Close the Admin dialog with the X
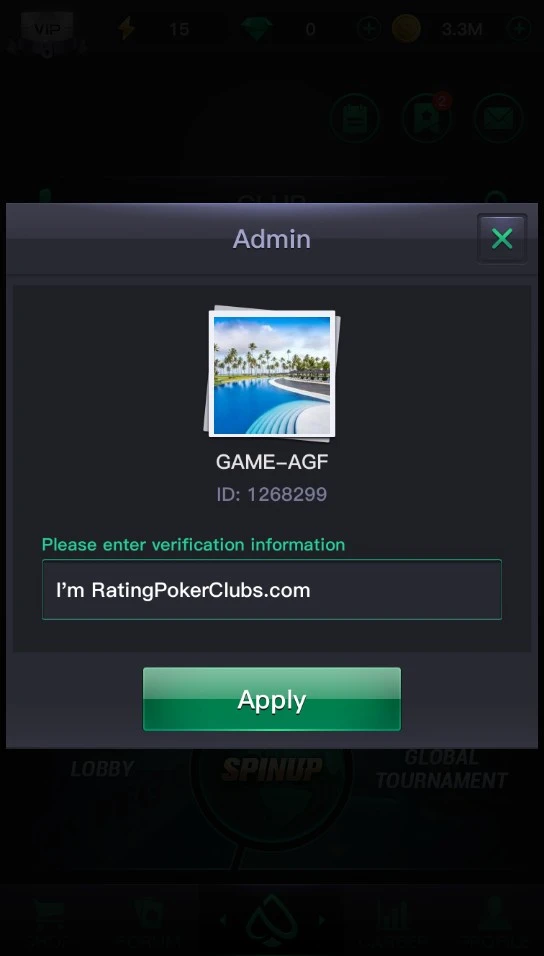Viewport: 544px width, 956px height. tap(502, 238)
